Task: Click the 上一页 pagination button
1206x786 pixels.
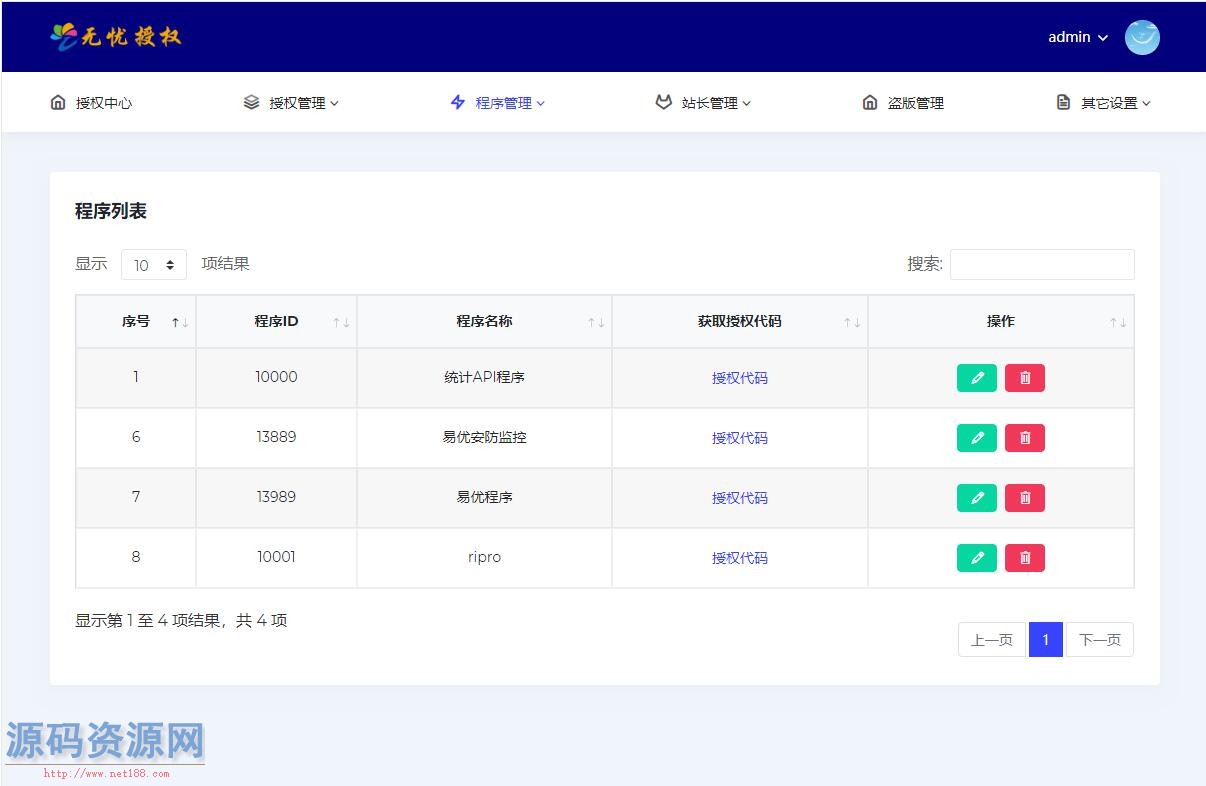Action: tap(992, 640)
